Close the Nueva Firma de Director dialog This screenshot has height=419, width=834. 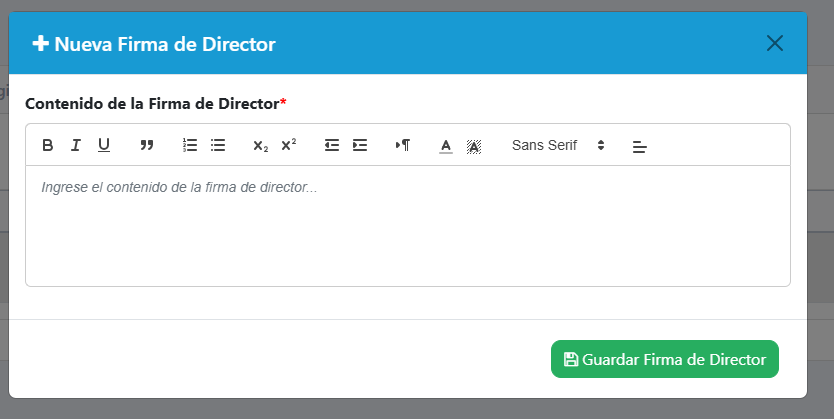point(775,43)
